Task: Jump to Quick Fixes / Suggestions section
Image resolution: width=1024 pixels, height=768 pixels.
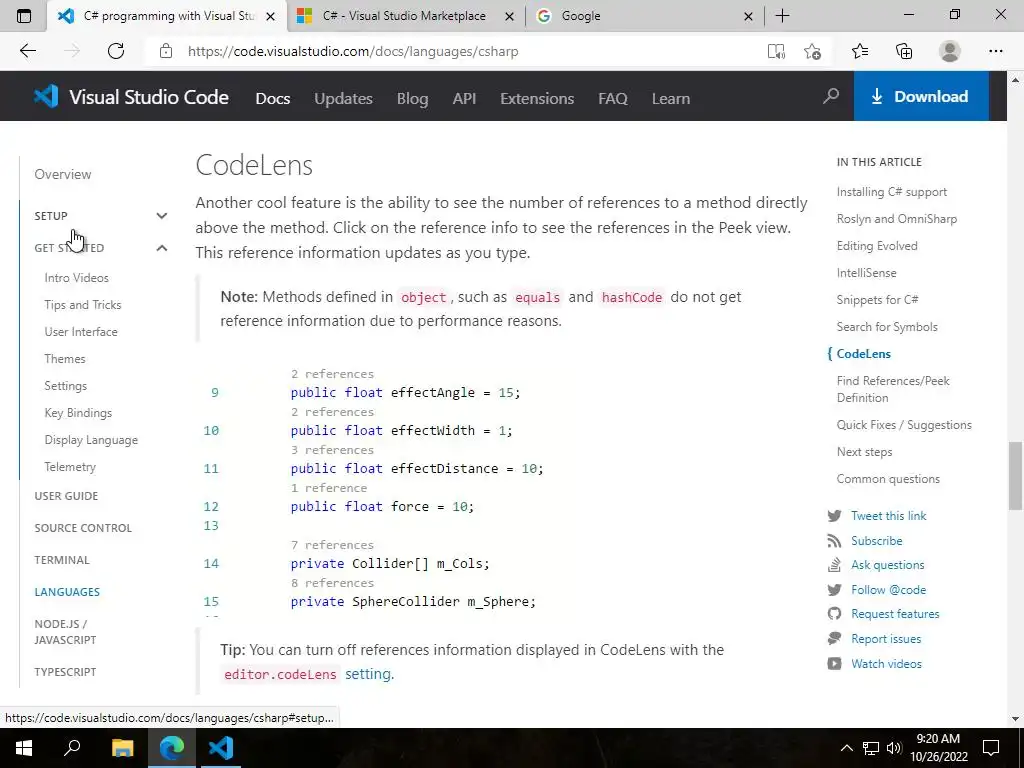Action: (904, 424)
